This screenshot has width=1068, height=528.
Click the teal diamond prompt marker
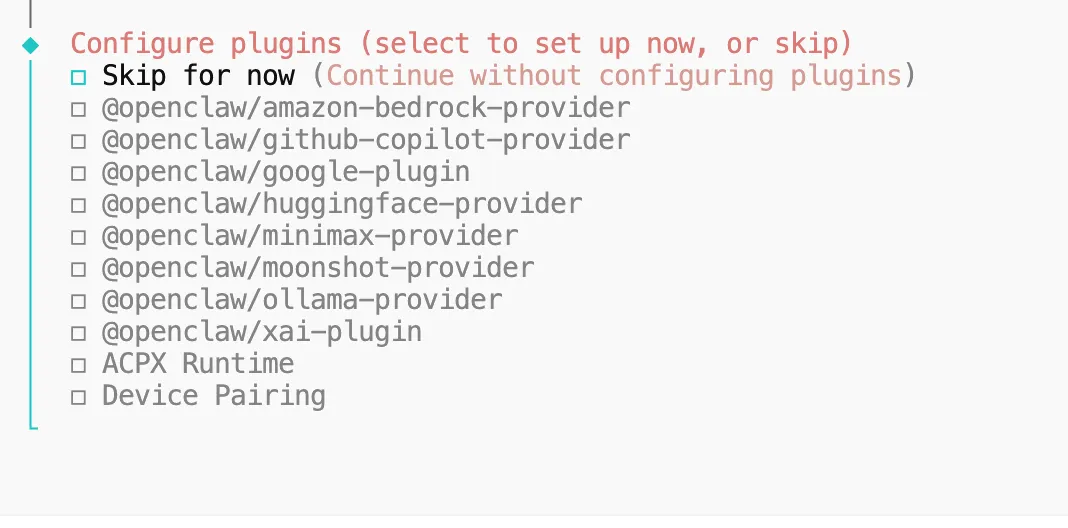coord(31,46)
